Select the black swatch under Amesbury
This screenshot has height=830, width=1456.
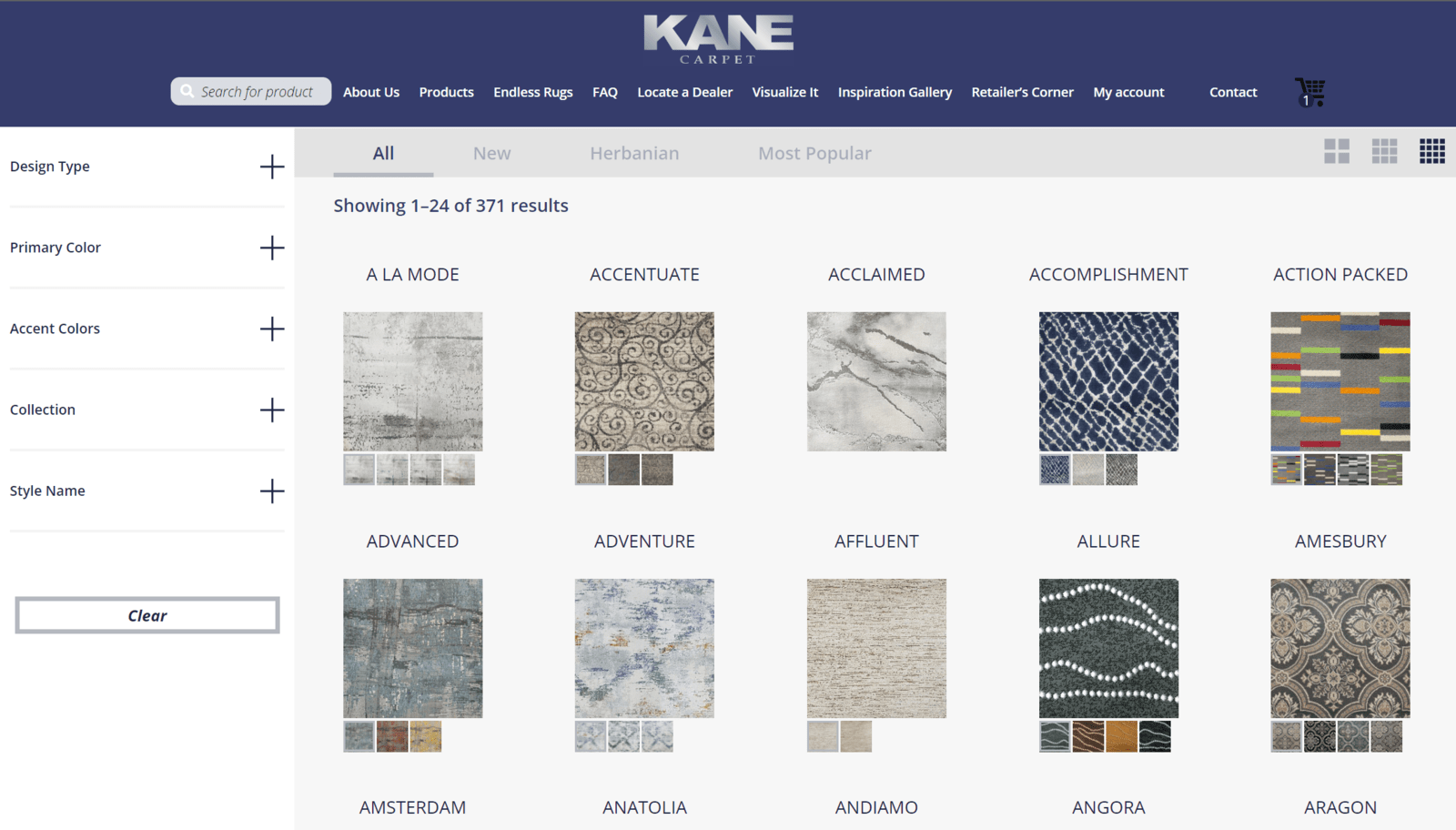coord(1319,736)
